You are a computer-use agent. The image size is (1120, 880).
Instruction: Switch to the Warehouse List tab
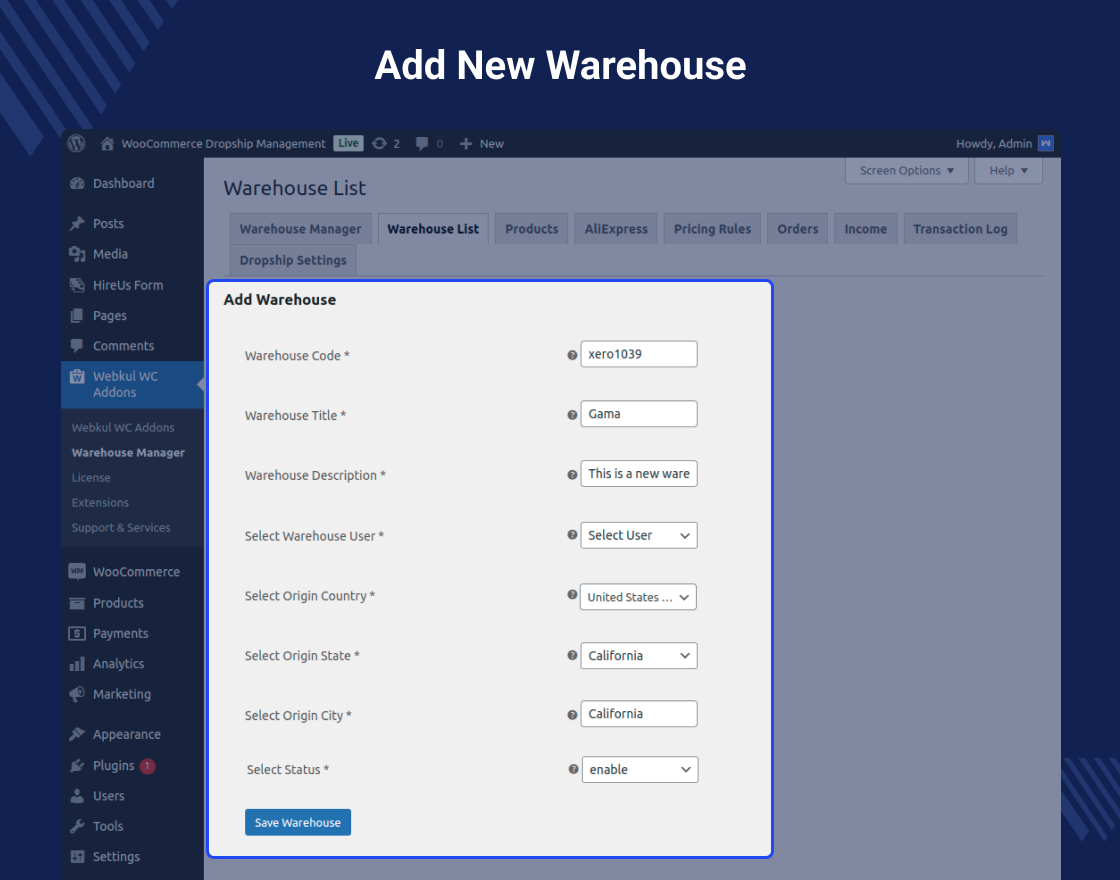point(433,229)
